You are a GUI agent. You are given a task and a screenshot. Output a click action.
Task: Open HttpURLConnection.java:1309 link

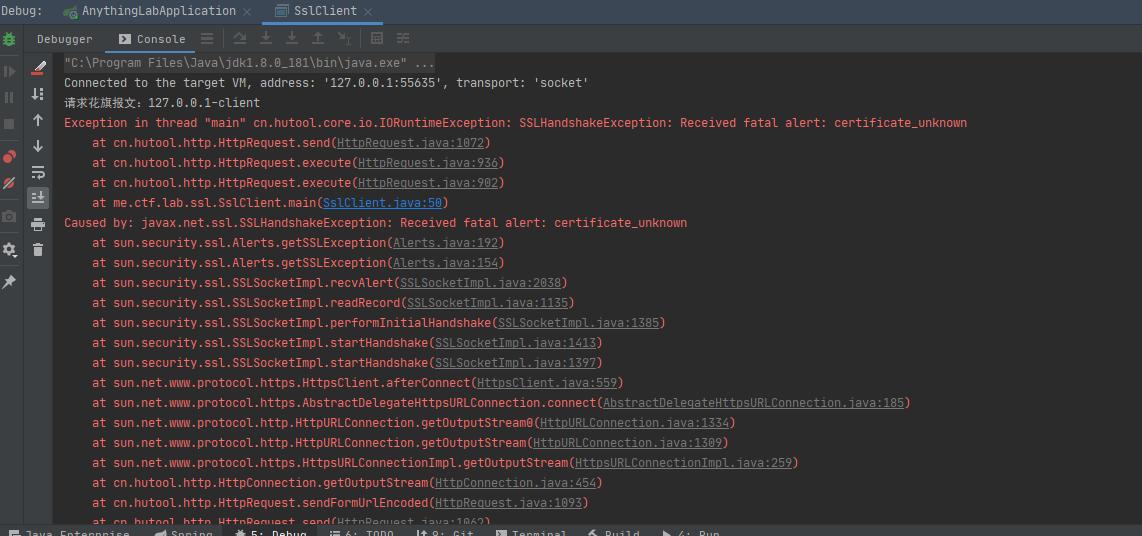627,443
